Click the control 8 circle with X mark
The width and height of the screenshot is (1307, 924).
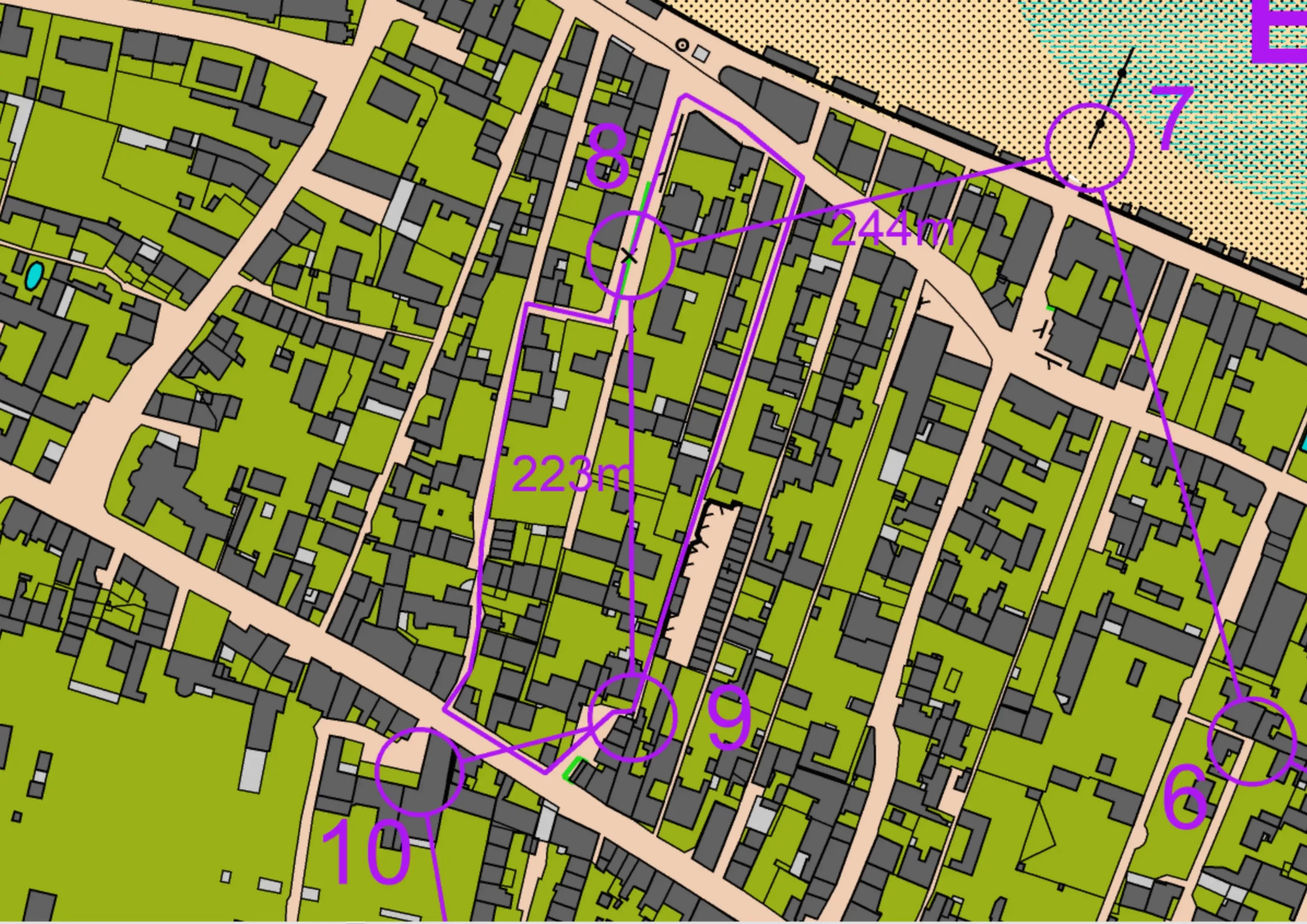coord(631,255)
